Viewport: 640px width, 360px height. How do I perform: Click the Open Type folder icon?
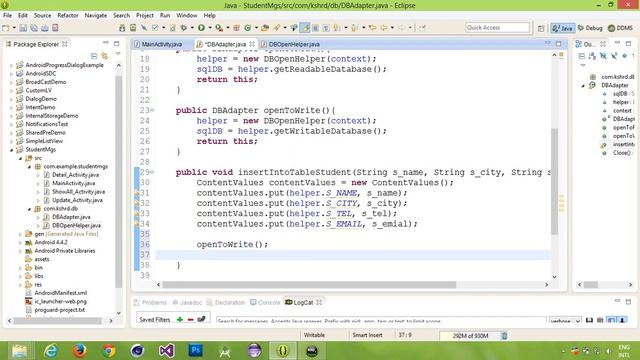point(265,28)
